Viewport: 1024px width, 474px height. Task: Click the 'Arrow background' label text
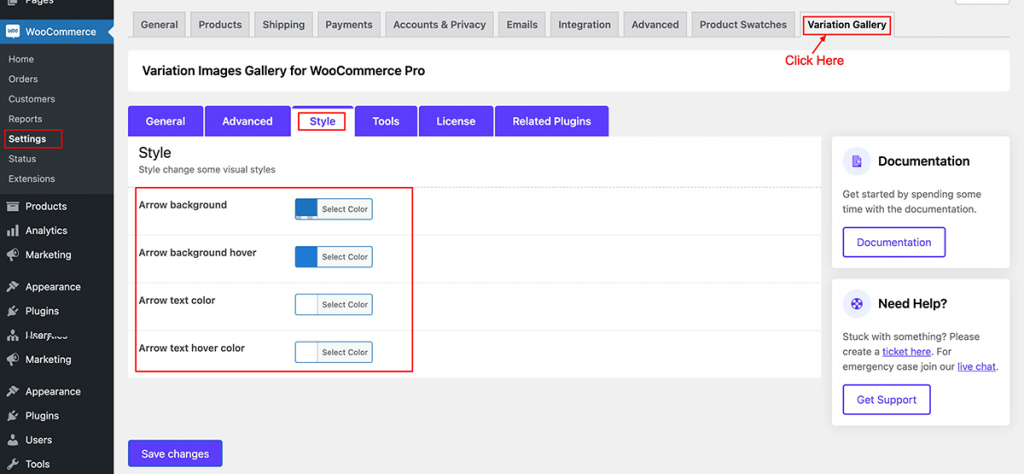tap(183, 205)
